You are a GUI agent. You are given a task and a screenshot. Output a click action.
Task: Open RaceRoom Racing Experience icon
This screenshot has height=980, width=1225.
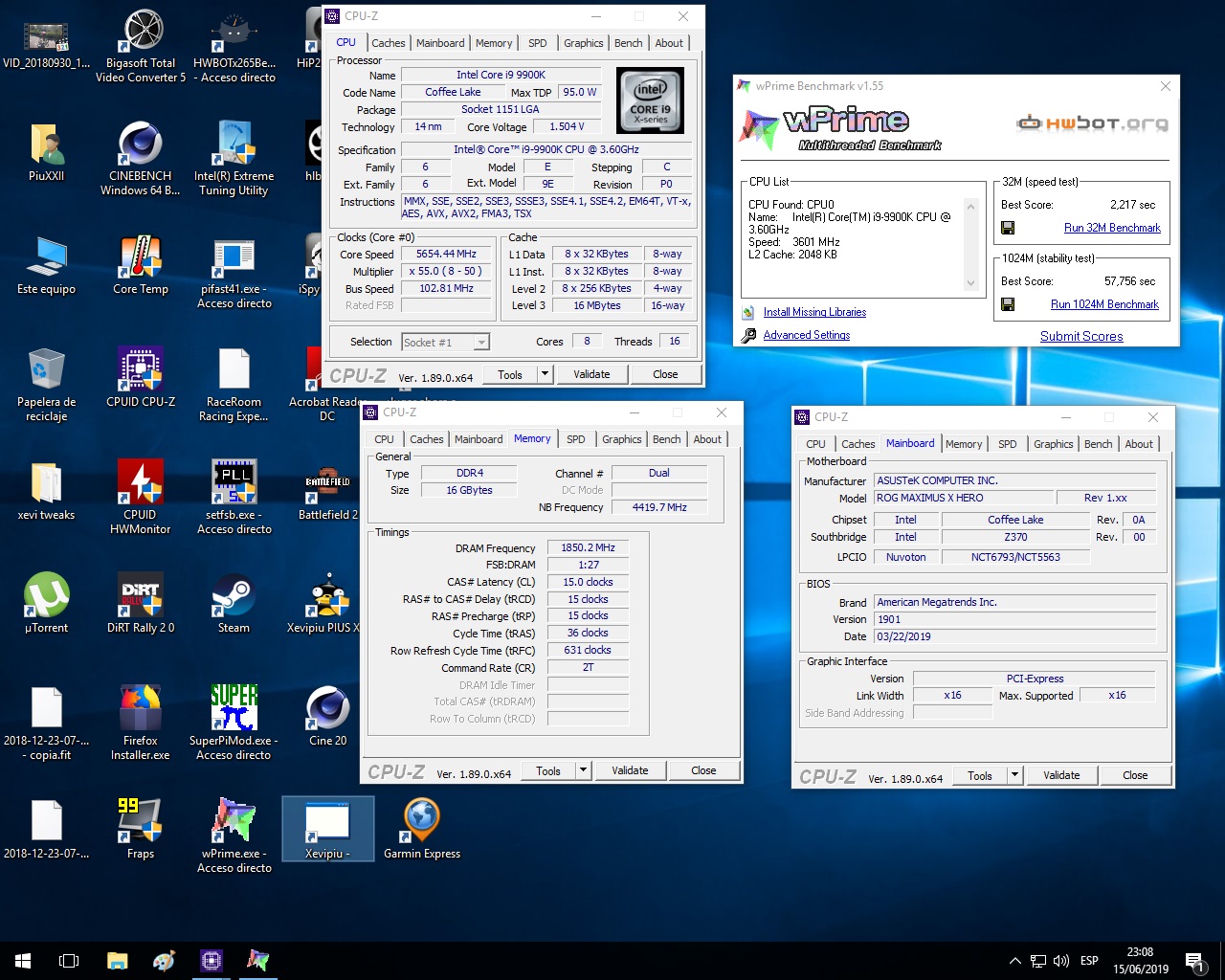(234, 385)
